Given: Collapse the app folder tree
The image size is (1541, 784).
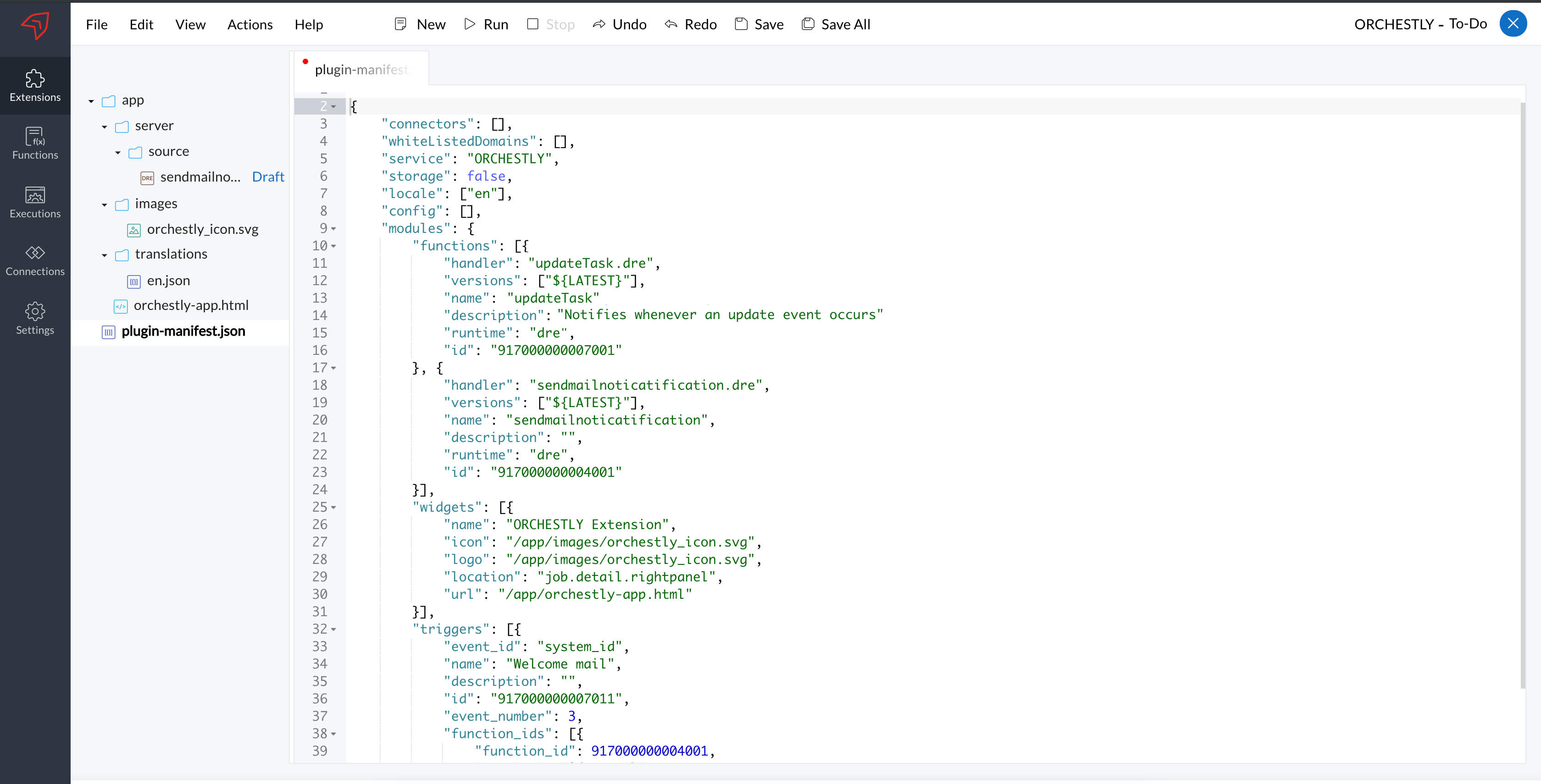Looking at the screenshot, I should click(x=91, y=101).
